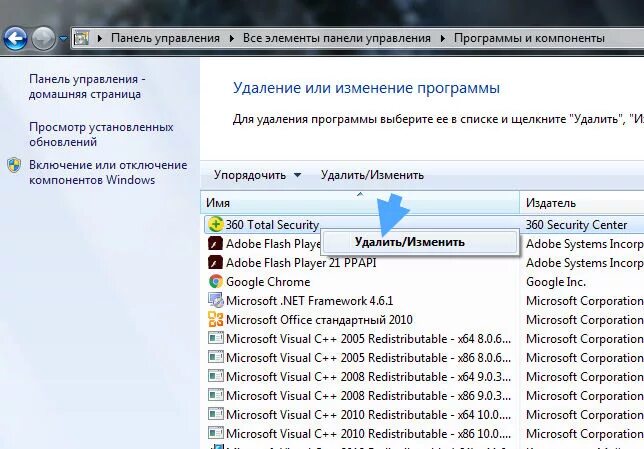This screenshot has width=644, height=449.
Task: Sort by the Издатель column header
Action: [x=582, y=203]
